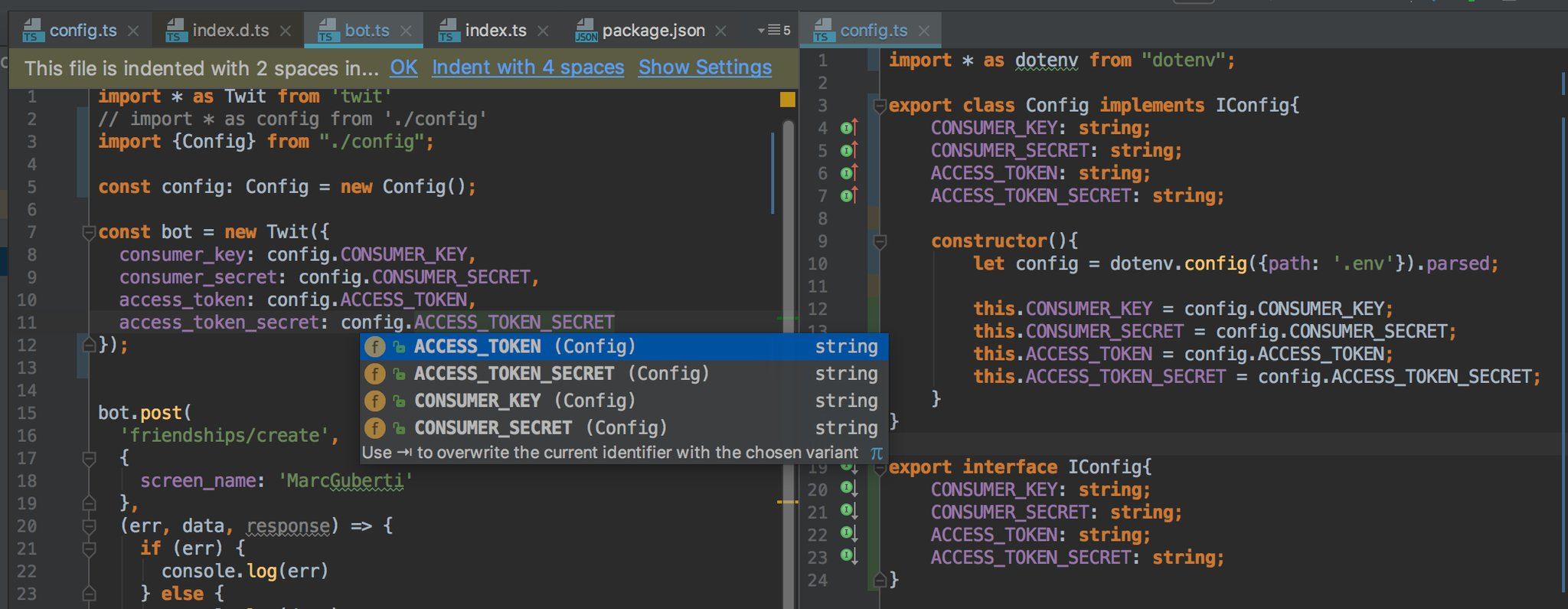Choose ACCESS_TOKEN completion suggestion

click(x=624, y=346)
